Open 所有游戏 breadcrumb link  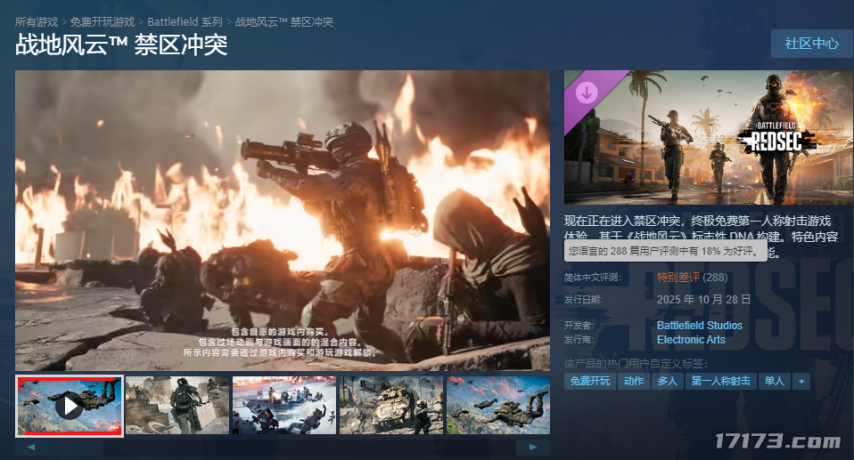coord(38,21)
